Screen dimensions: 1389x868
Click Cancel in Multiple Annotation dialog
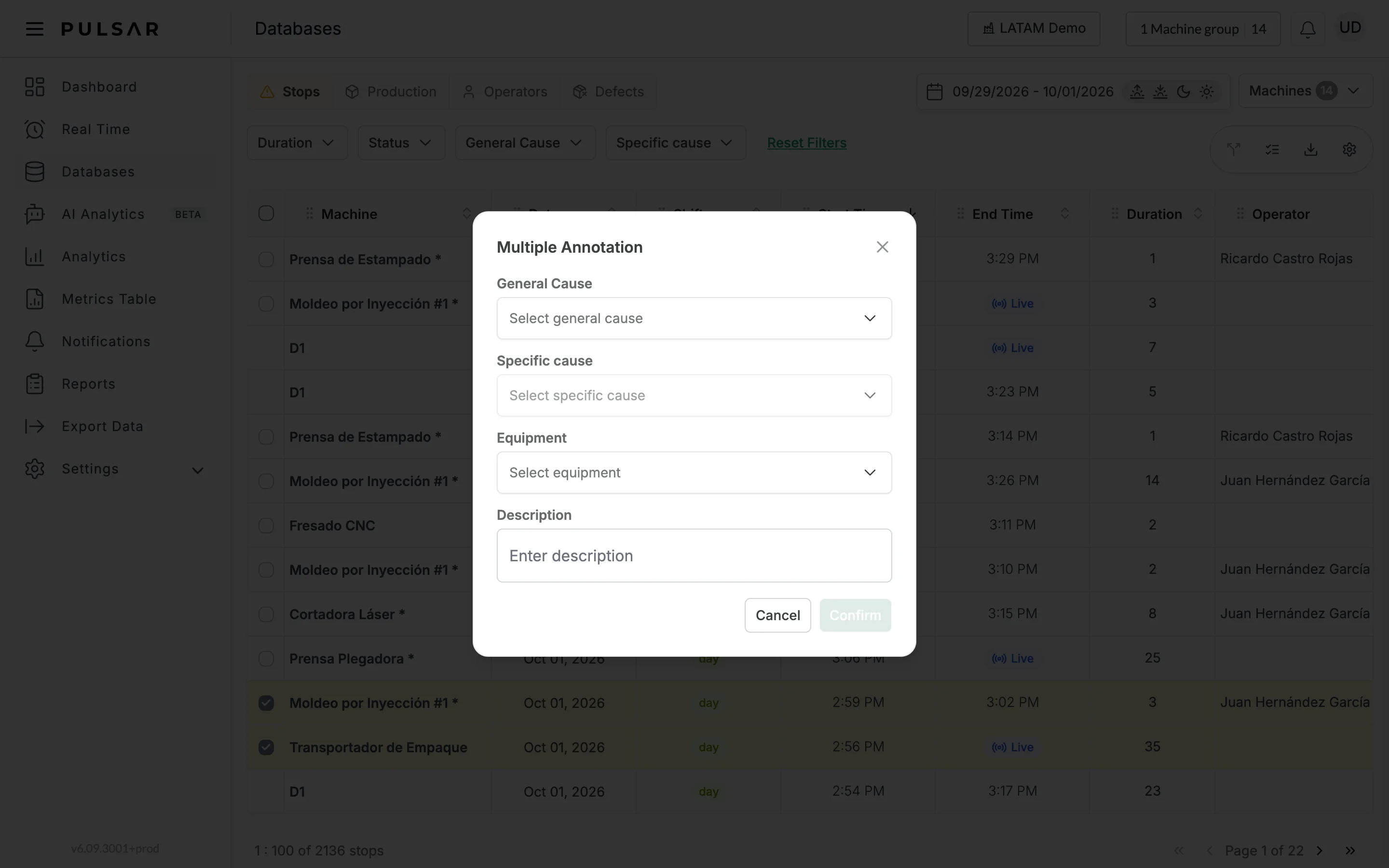click(777, 615)
